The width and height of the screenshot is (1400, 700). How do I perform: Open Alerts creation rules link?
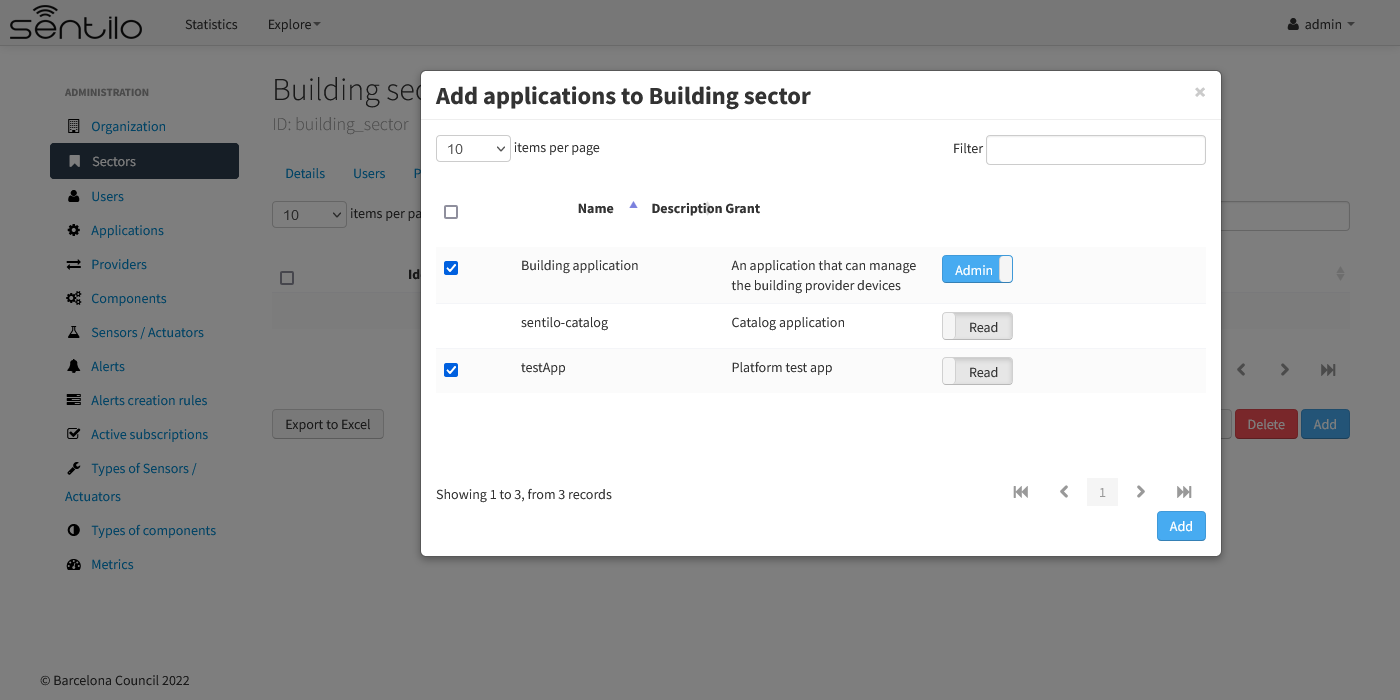(149, 400)
